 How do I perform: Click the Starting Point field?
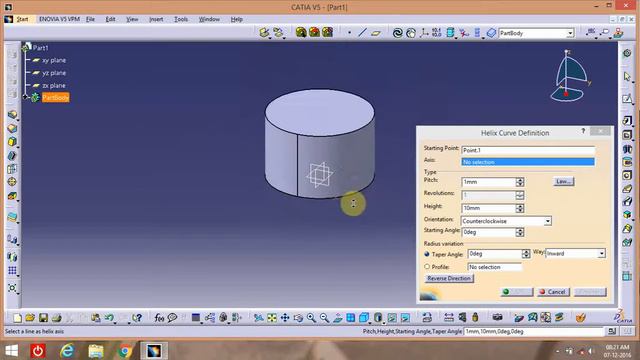click(528, 150)
